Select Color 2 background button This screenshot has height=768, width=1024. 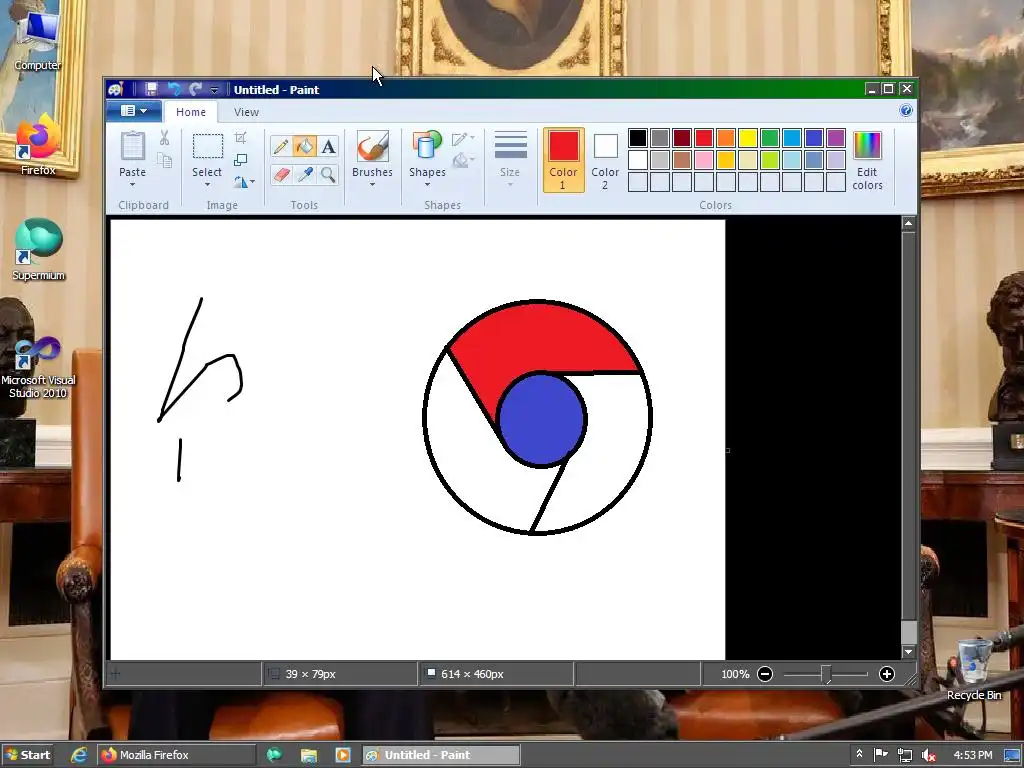coord(605,160)
